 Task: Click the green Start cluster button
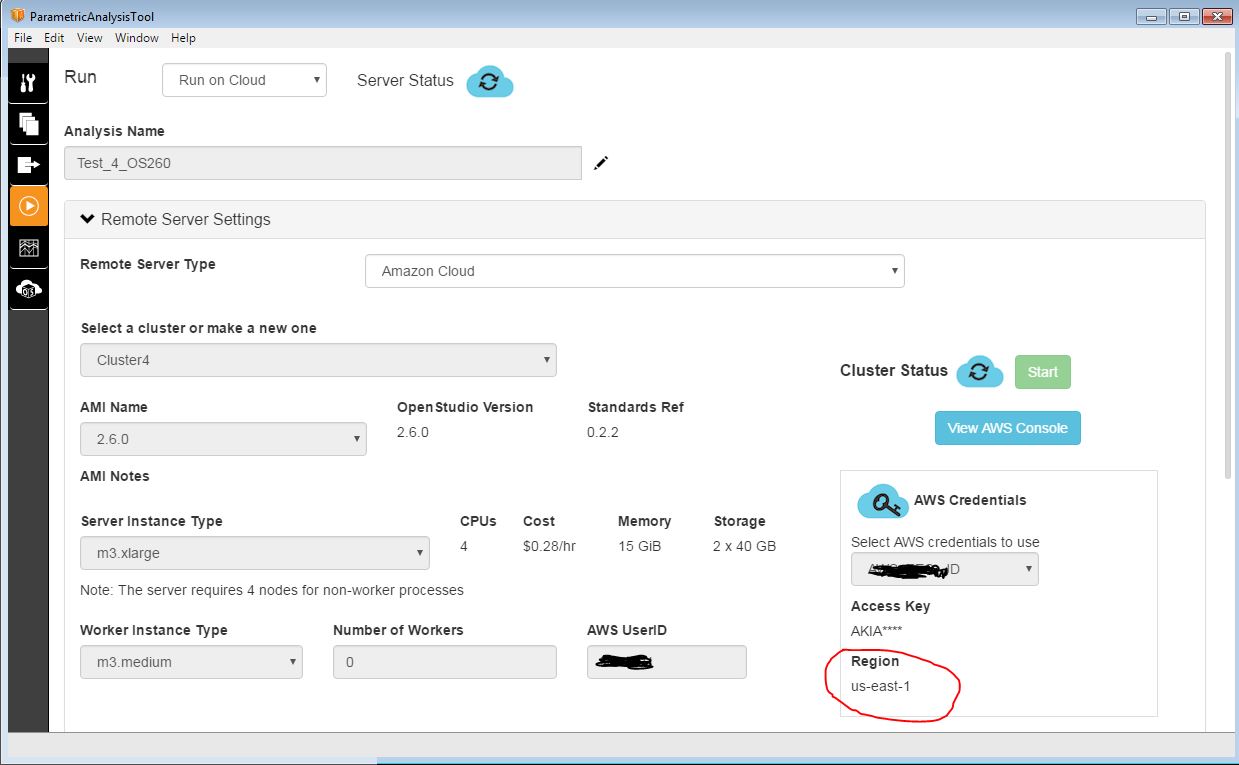coord(1042,372)
